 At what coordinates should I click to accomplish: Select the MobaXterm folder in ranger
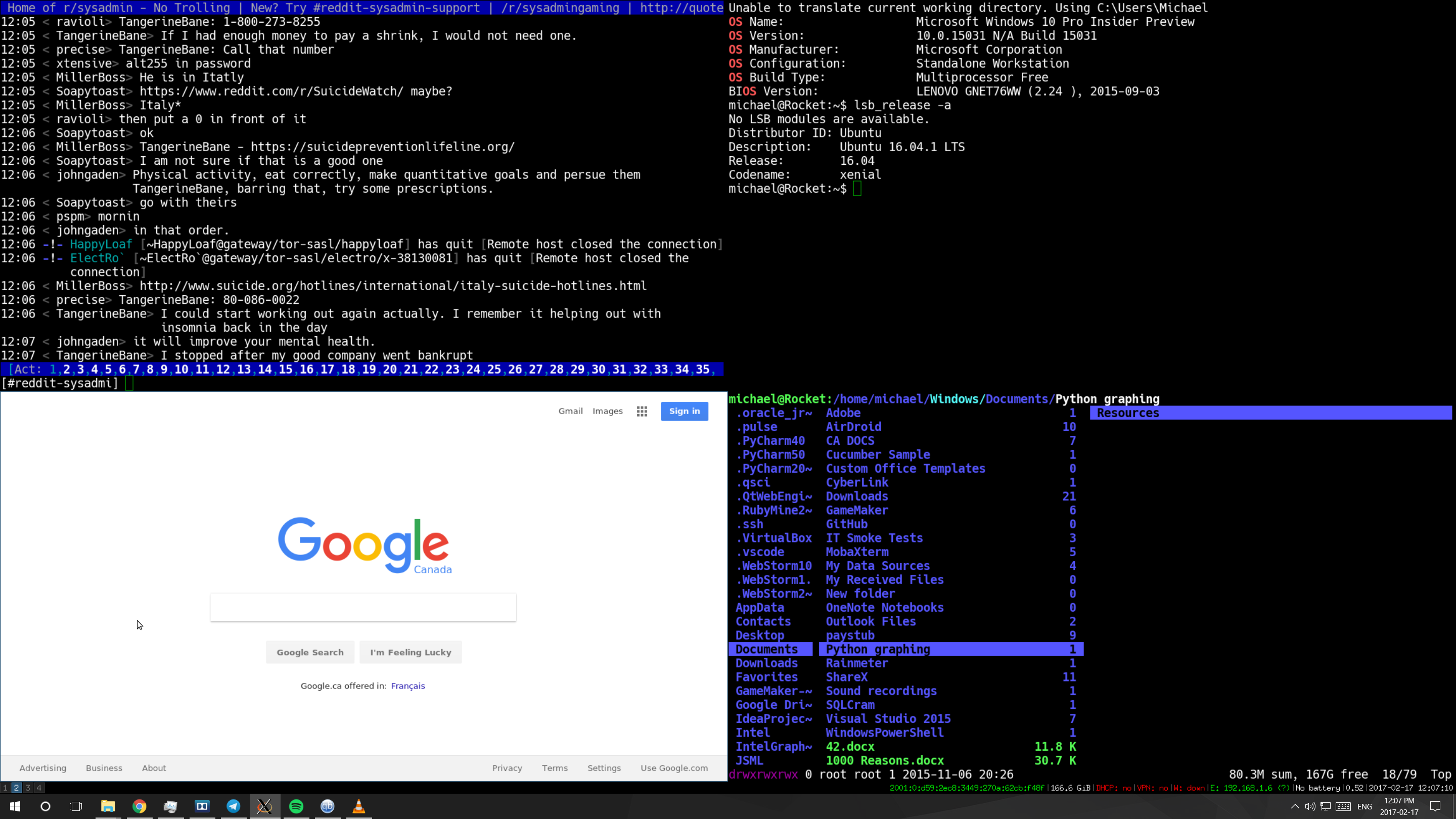(x=950, y=552)
